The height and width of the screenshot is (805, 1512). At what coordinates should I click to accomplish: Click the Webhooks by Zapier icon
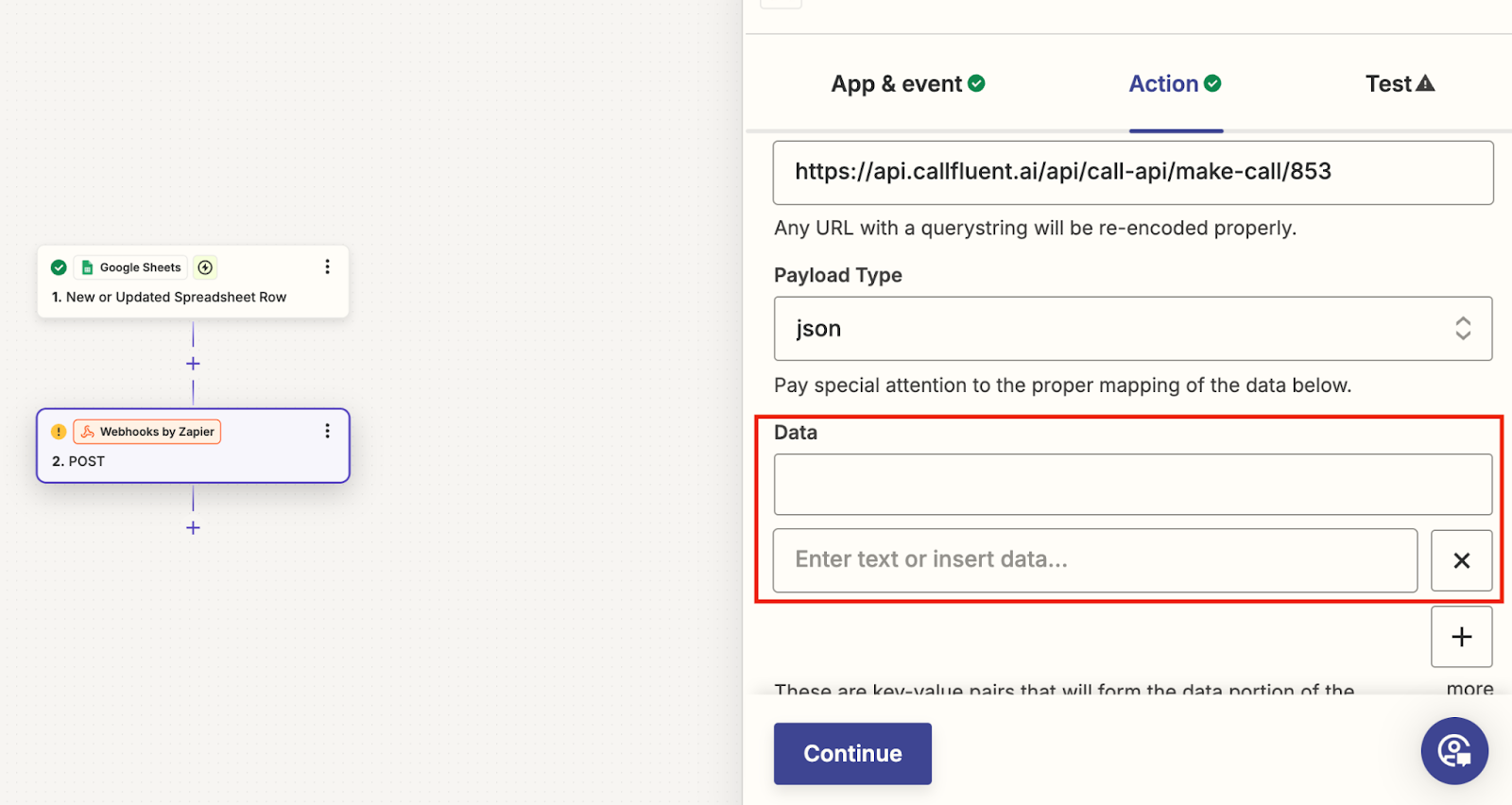(x=88, y=432)
